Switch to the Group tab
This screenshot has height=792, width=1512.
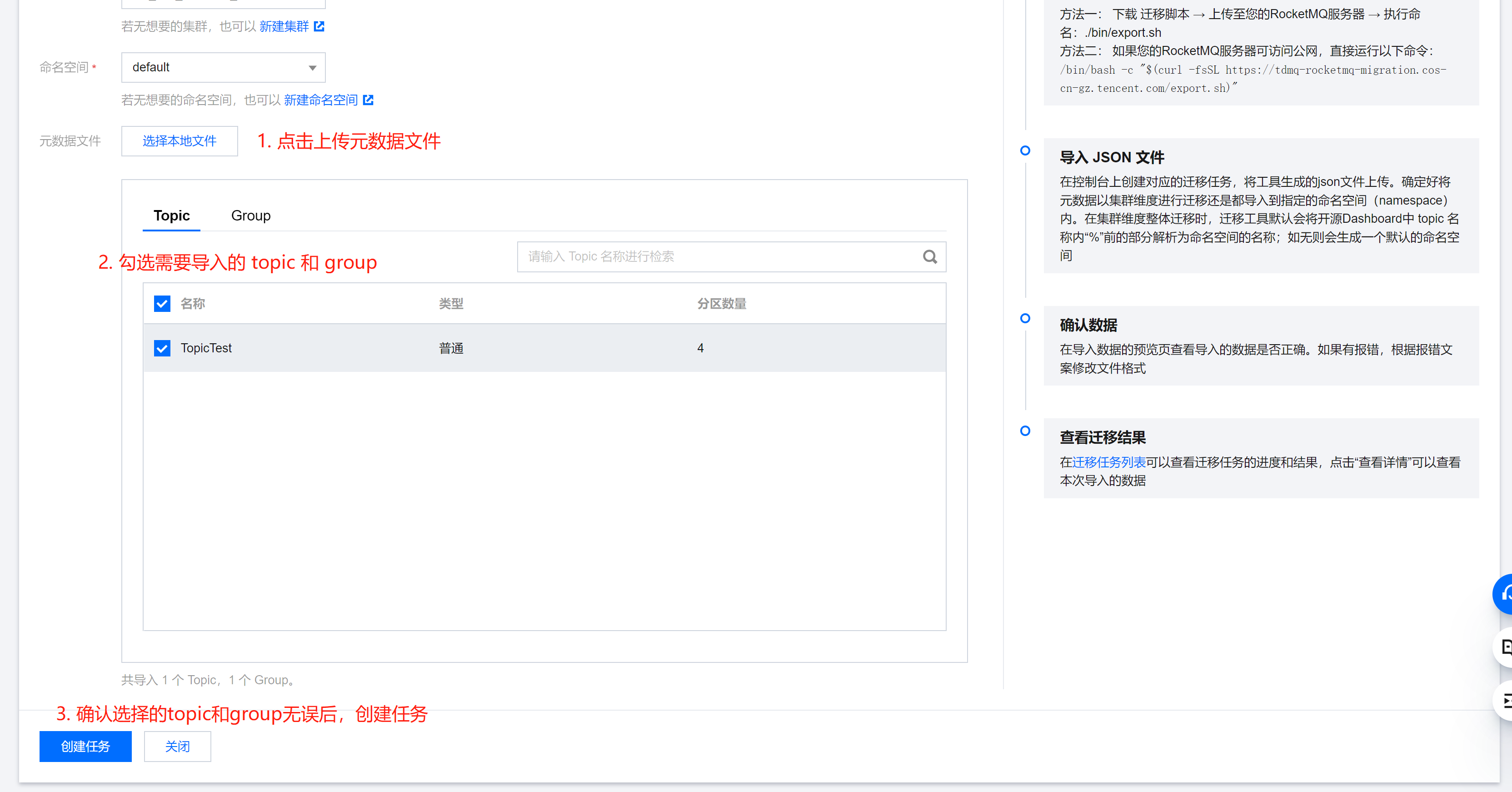(250, 216)
